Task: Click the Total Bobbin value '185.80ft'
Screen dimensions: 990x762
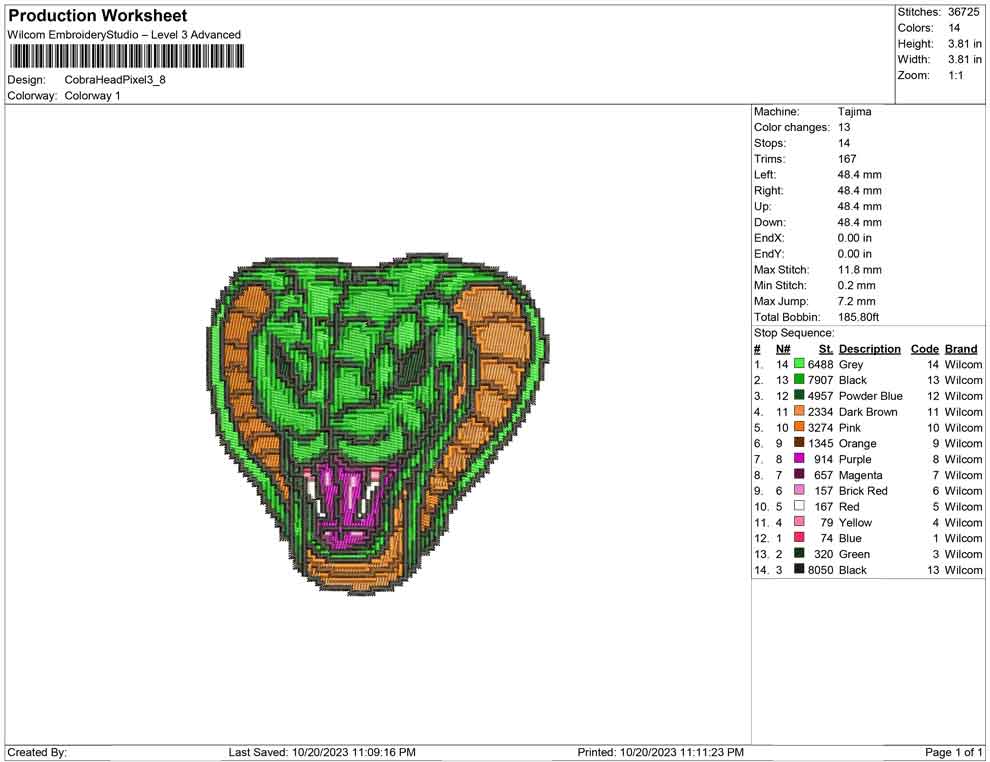Action: click(858, 317)
